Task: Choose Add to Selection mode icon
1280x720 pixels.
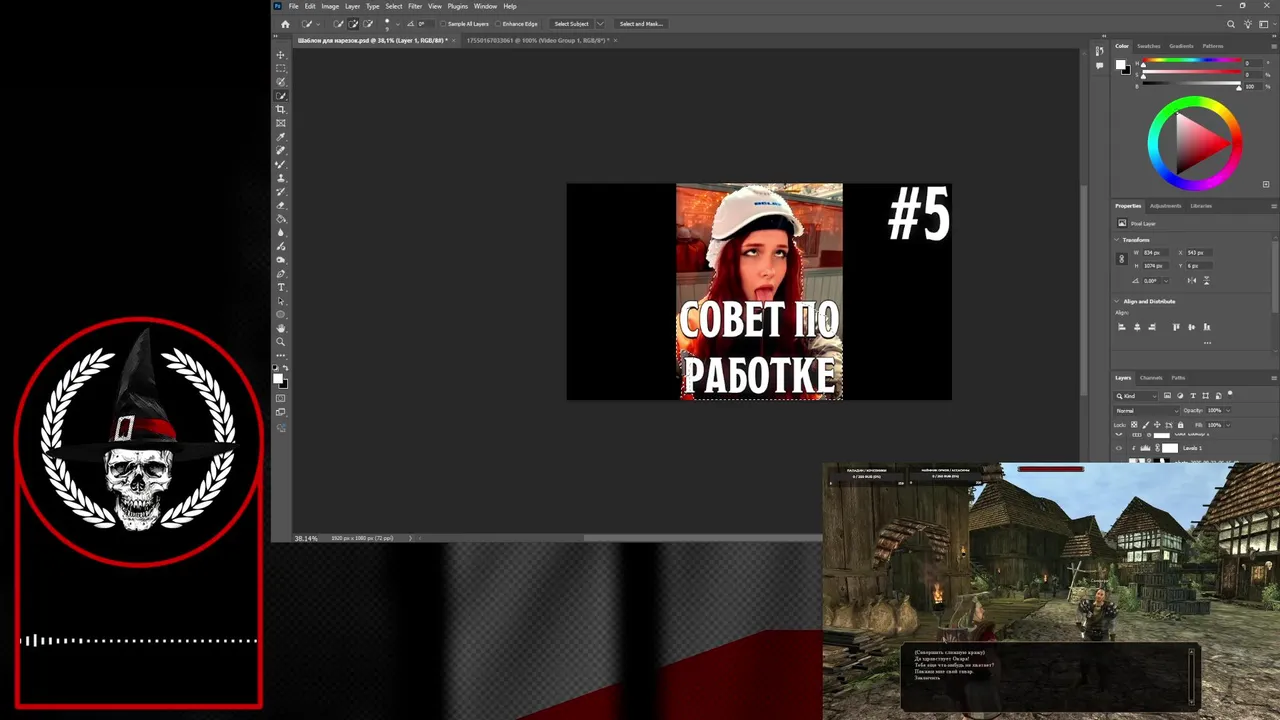Action: pos(353,24)
